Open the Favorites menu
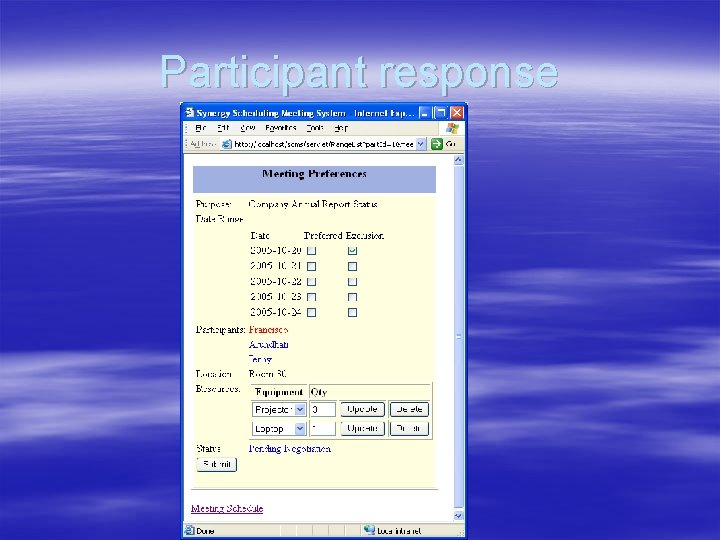This screenshot has width=720, height=540. pyautogui.click(x=281, y=128)
